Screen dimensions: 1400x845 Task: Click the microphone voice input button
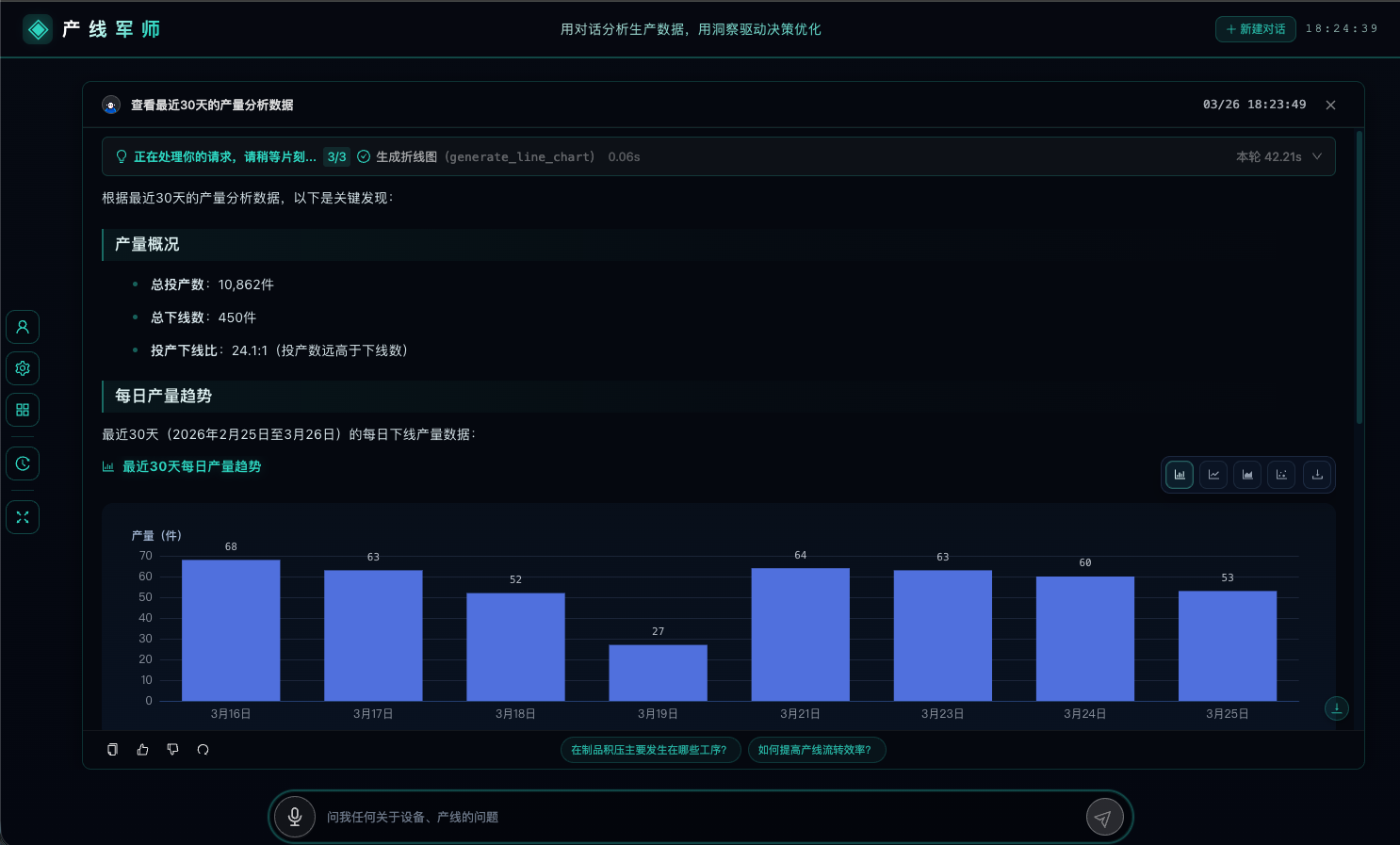coord(295,817)
